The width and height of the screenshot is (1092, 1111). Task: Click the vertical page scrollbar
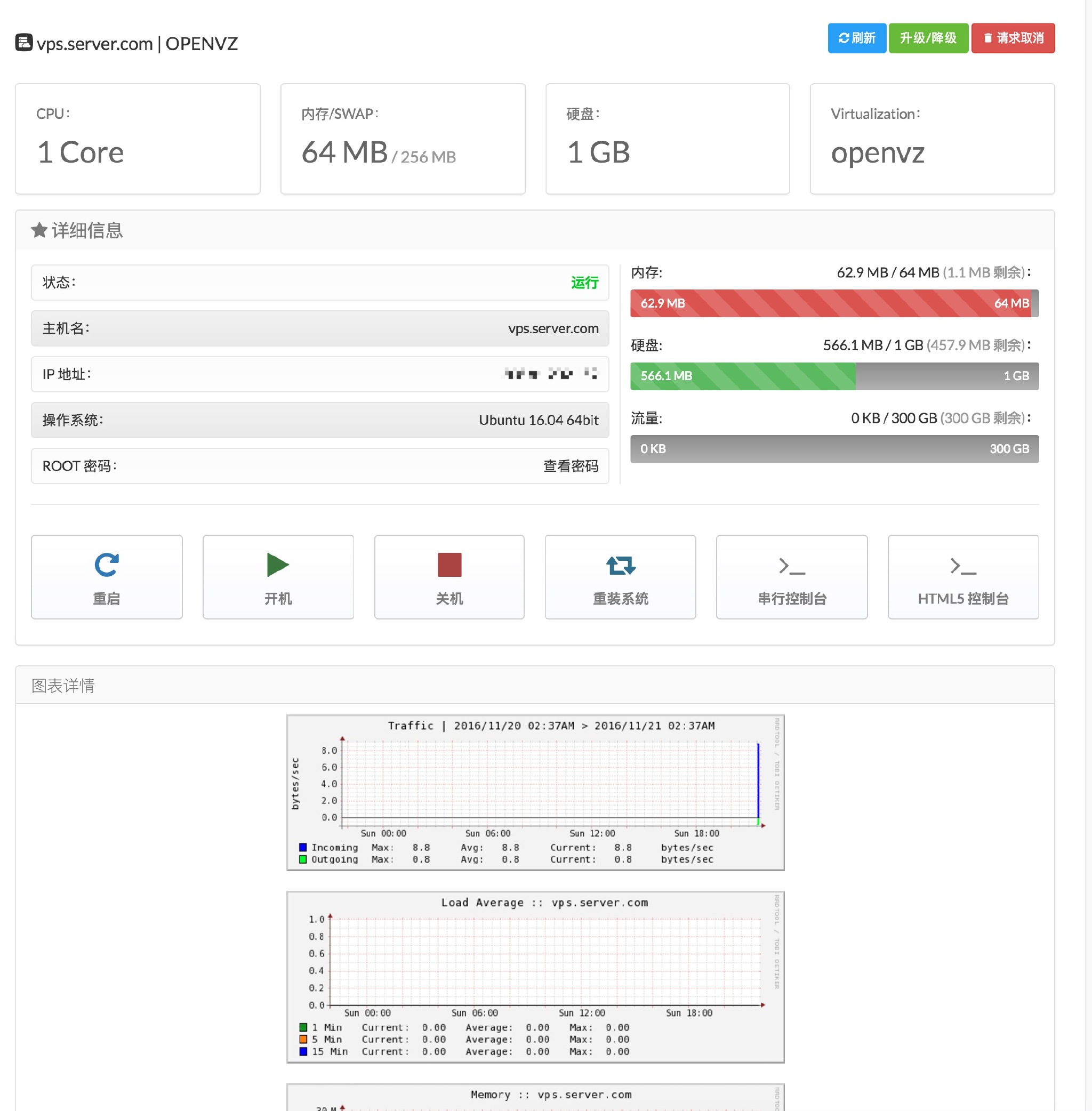coord(1089,555)
